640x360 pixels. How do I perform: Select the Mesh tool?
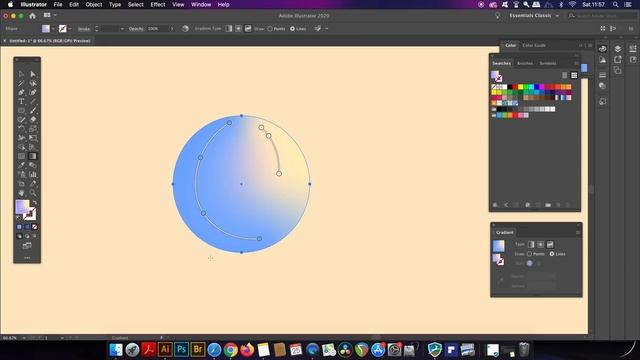21,156
